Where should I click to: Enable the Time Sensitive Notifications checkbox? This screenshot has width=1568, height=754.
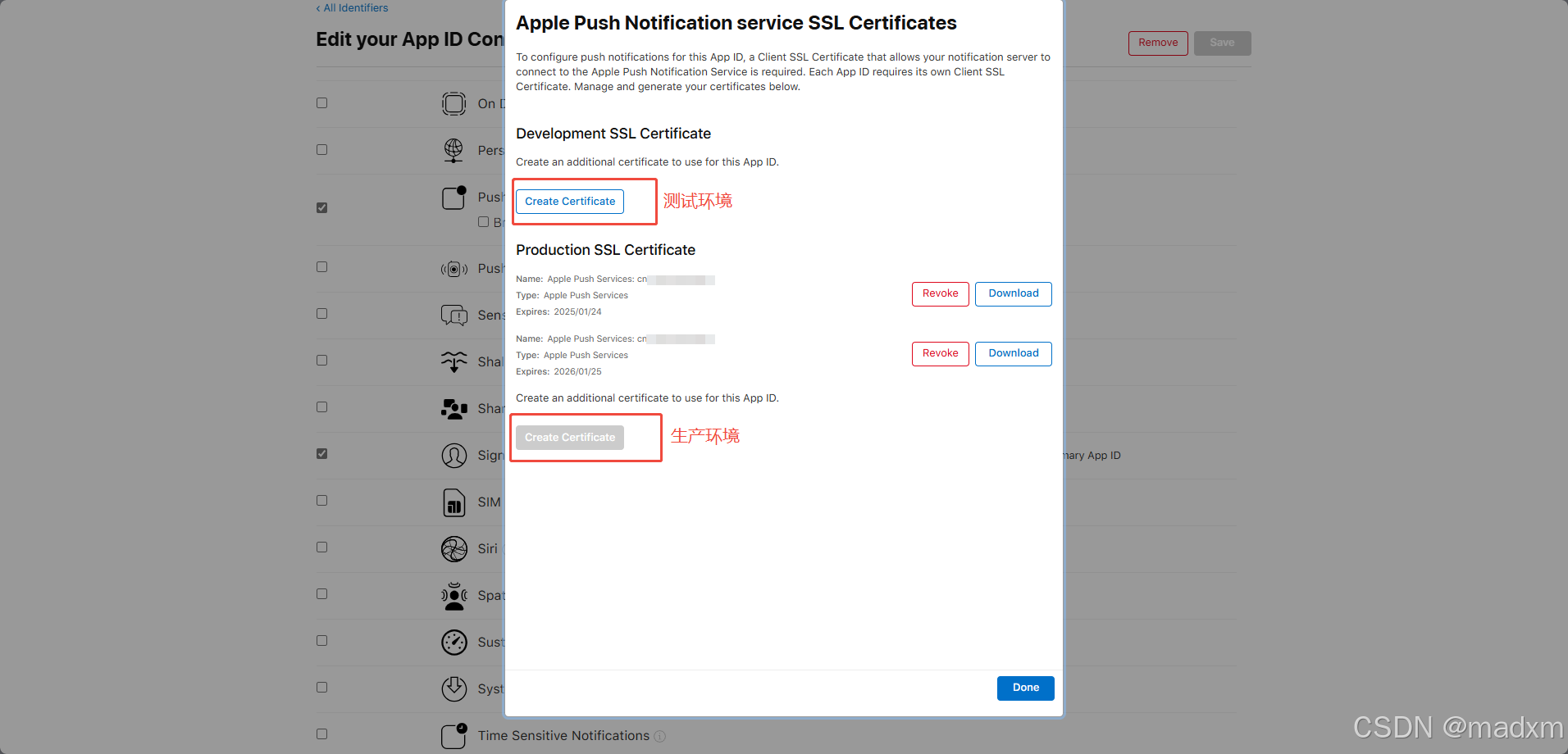tap(321, 734)
